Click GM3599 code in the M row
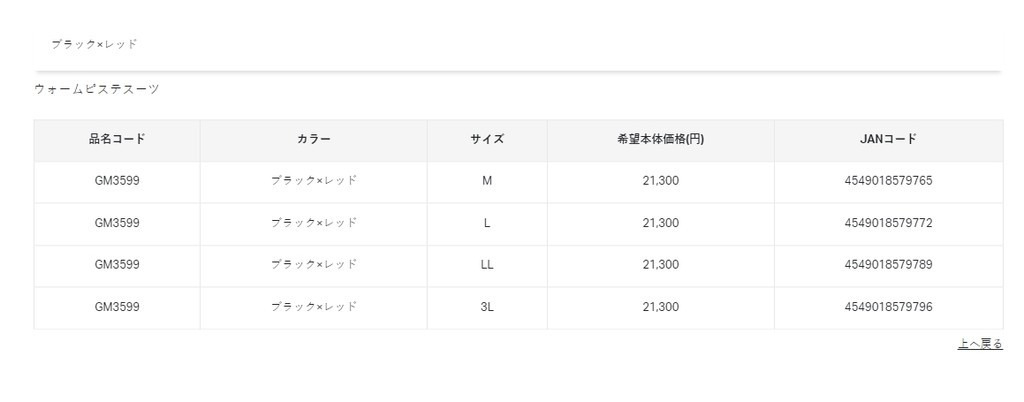Viewport: 1024px width, 402px height. pos(117,181)
